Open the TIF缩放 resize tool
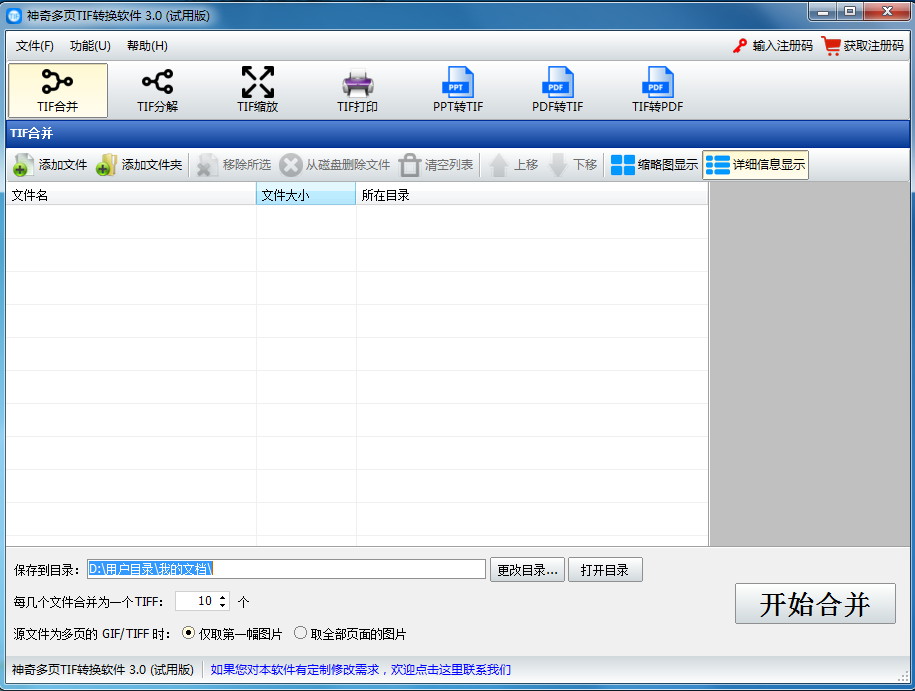The width and height of the screenshot is (915, 691). pos(257,90)
